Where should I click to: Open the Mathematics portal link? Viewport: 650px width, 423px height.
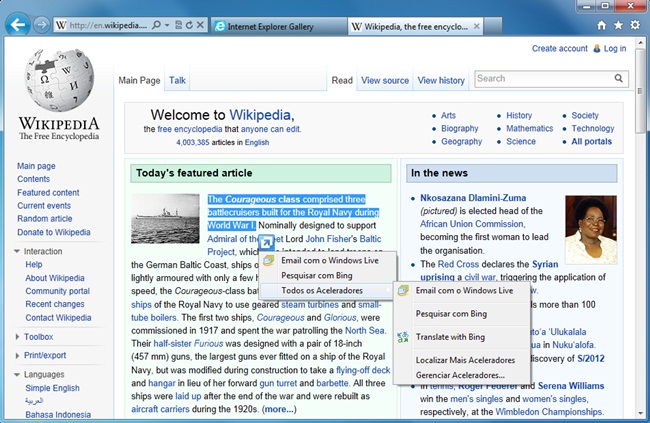point(529,129)
